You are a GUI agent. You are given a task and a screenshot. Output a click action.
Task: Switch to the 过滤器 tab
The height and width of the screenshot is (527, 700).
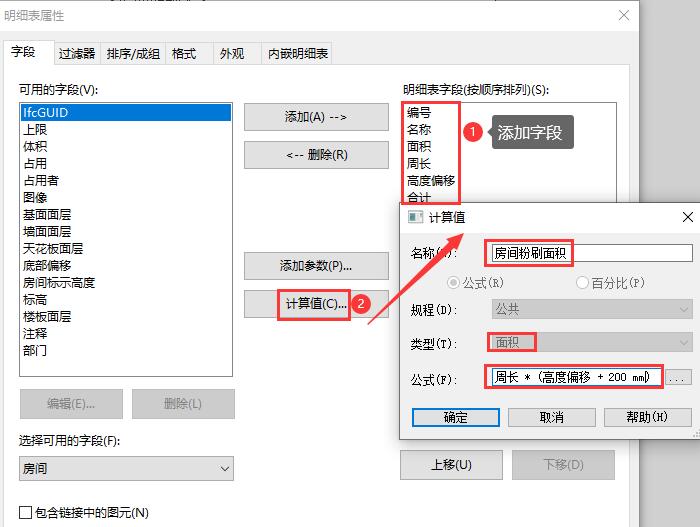[x=77, y=54]
